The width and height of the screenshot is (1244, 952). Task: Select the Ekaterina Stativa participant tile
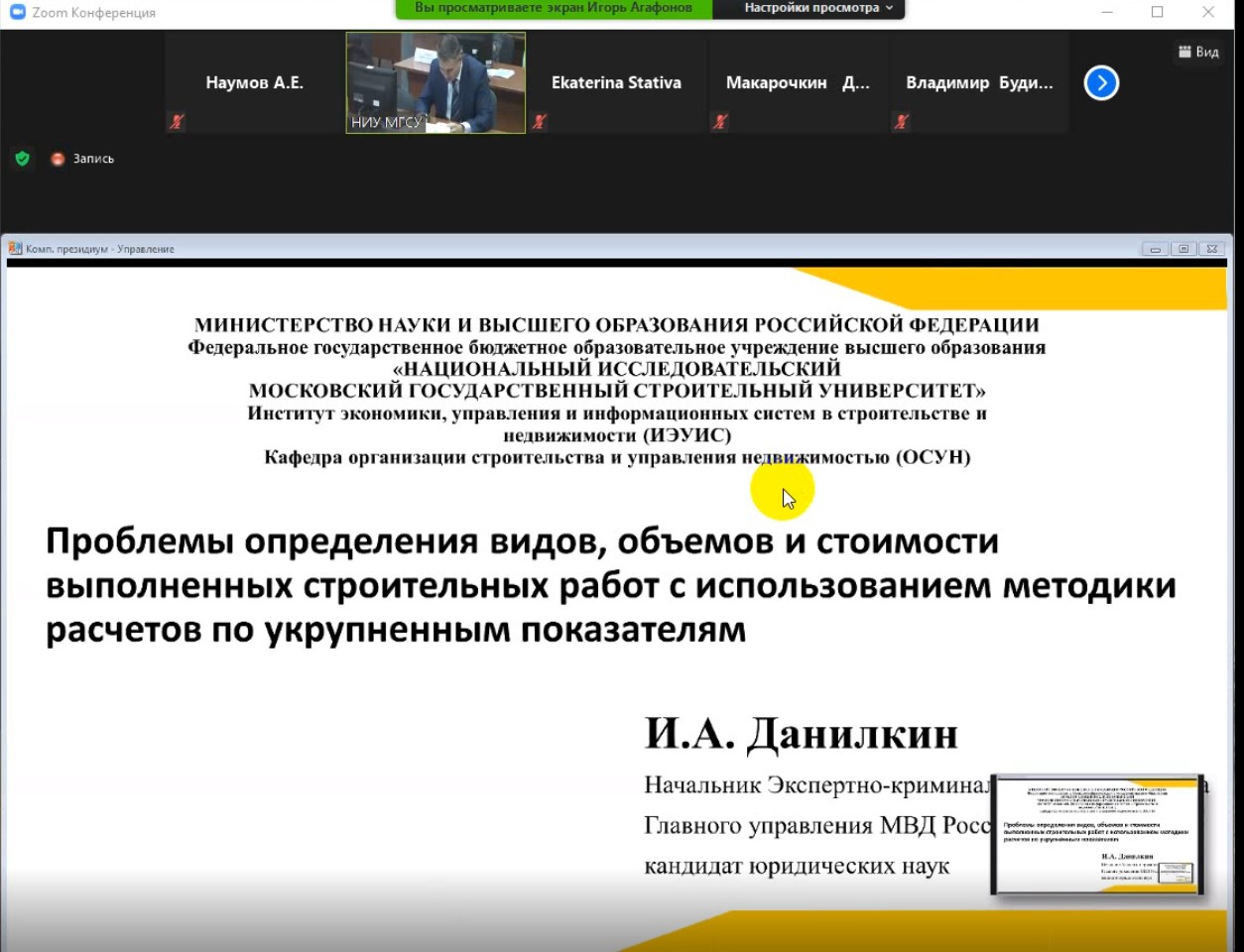coord(616,82)
